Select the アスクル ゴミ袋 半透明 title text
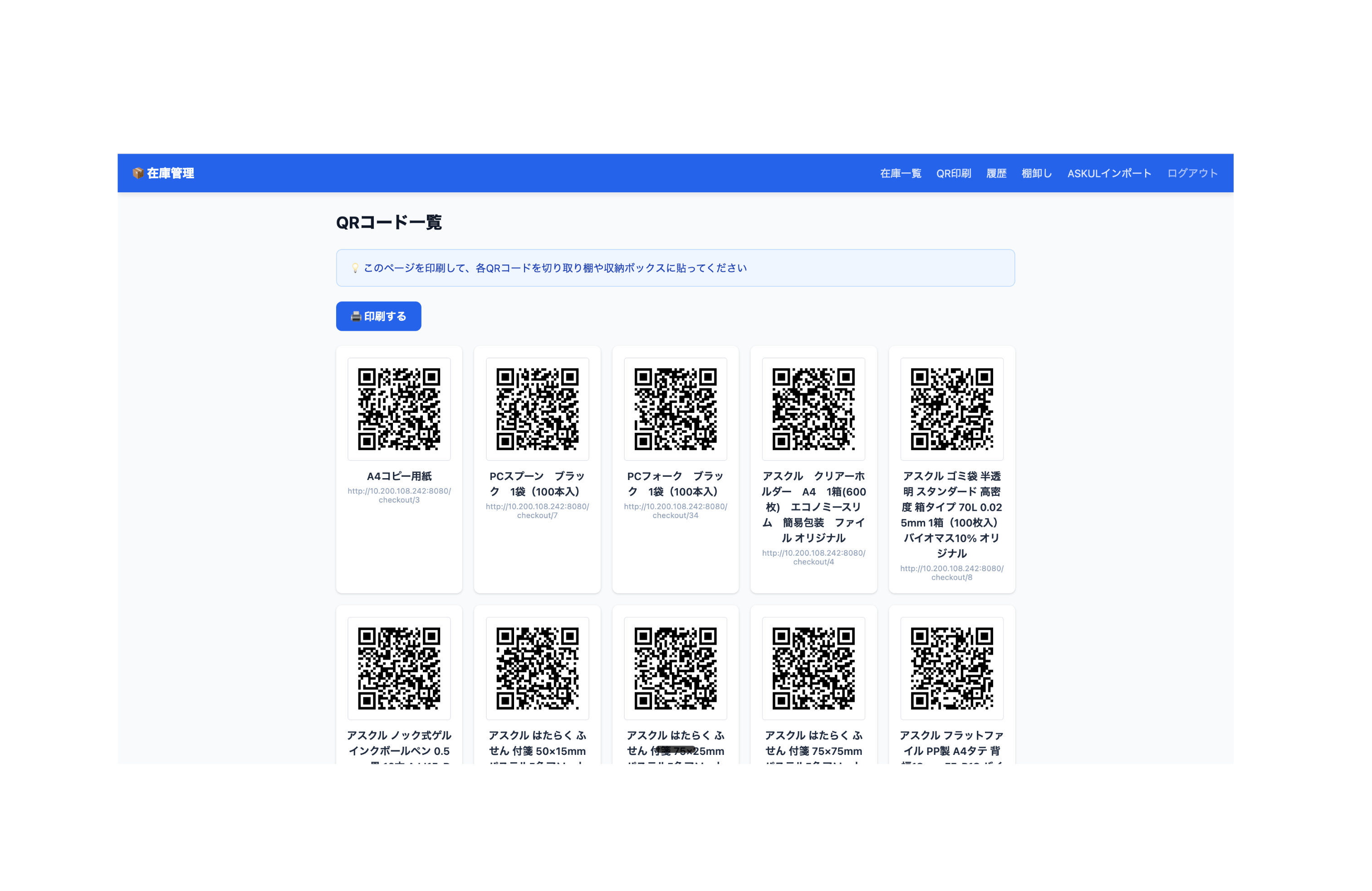 click(952, 514)
